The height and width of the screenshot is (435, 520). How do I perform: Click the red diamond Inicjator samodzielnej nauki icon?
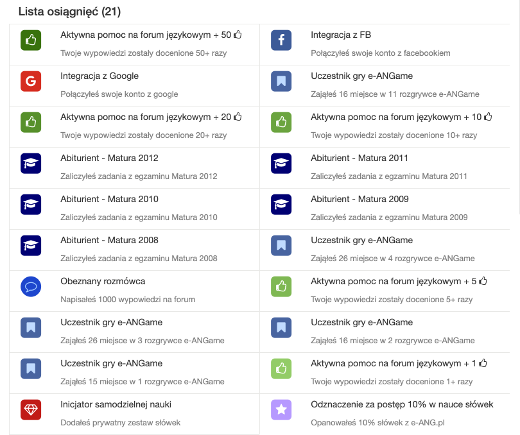31,410
